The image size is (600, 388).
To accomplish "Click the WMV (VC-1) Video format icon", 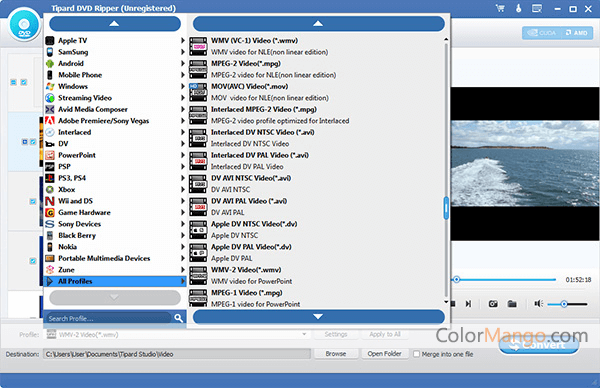I will 198,46.
